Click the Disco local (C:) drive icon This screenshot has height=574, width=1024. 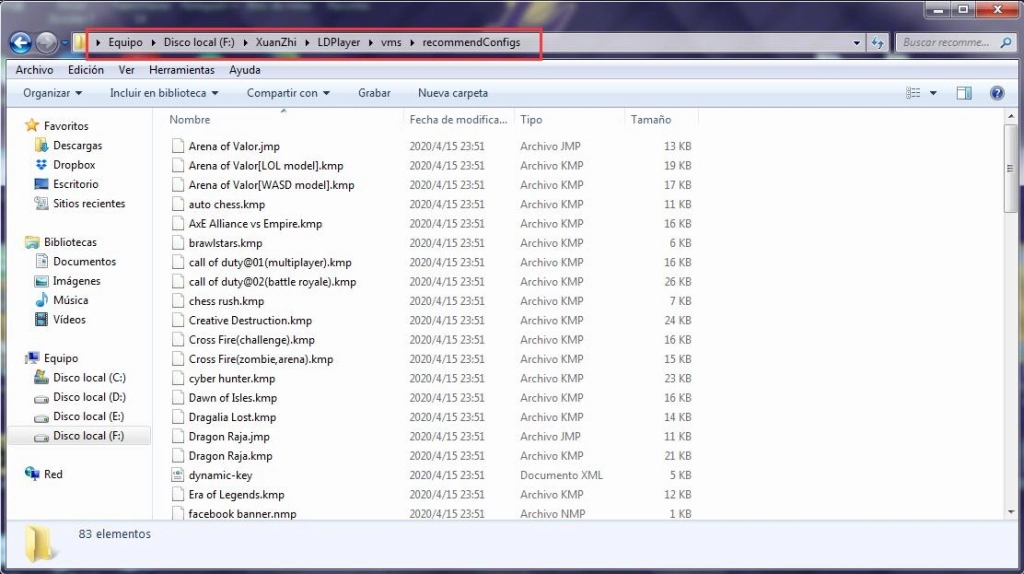41,377
